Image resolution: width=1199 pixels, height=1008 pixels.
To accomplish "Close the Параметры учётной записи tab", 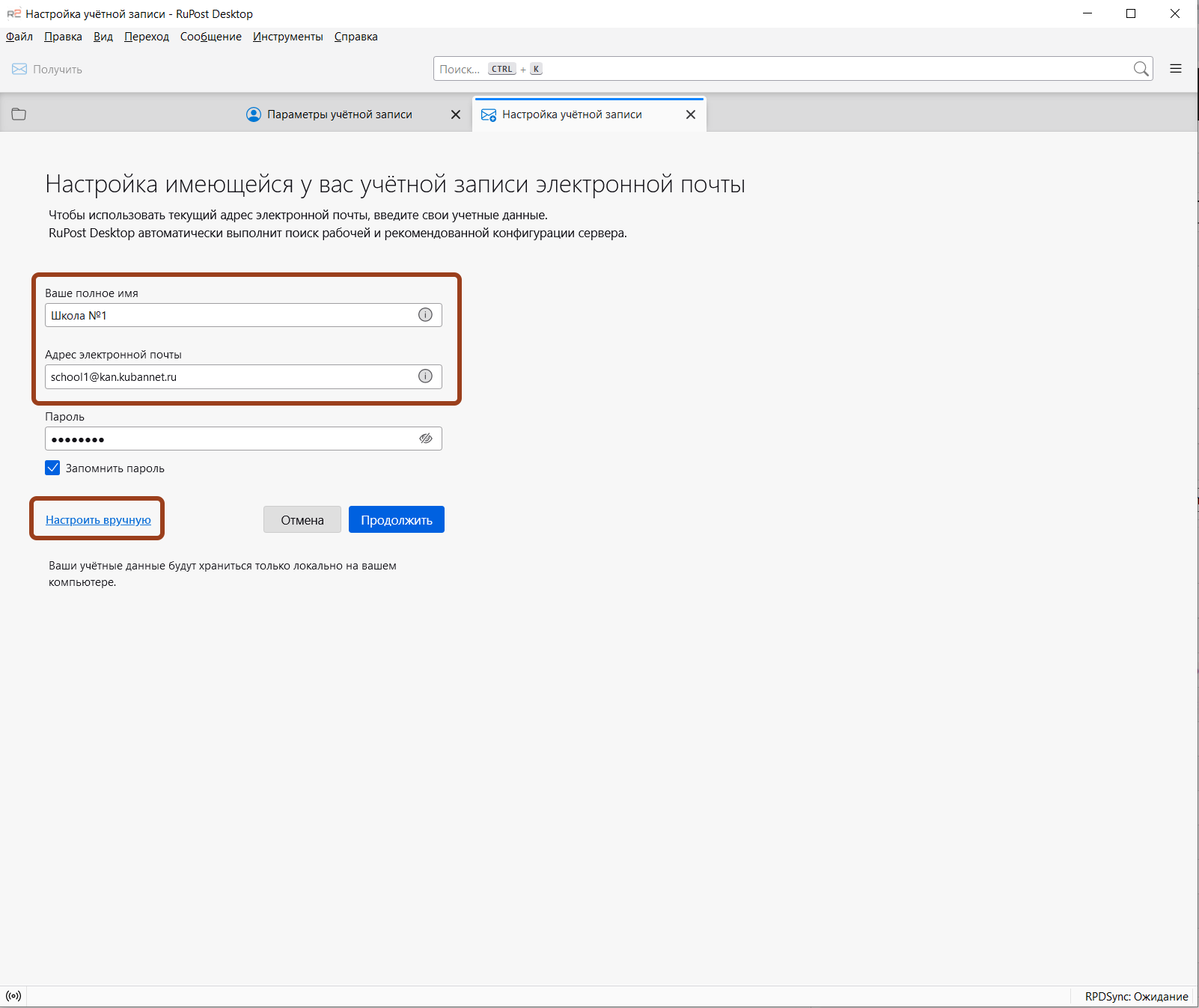I will (x=456, y=114).
